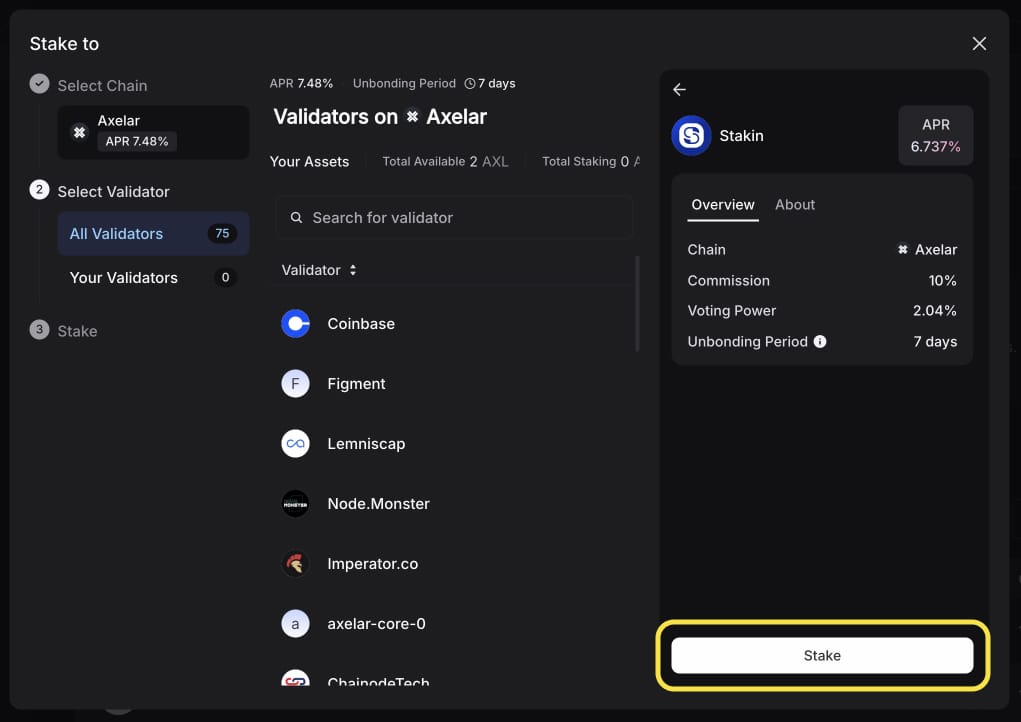Click the Unbonding Period info icon
The image size is (1021, 722).
click(820, 341)
